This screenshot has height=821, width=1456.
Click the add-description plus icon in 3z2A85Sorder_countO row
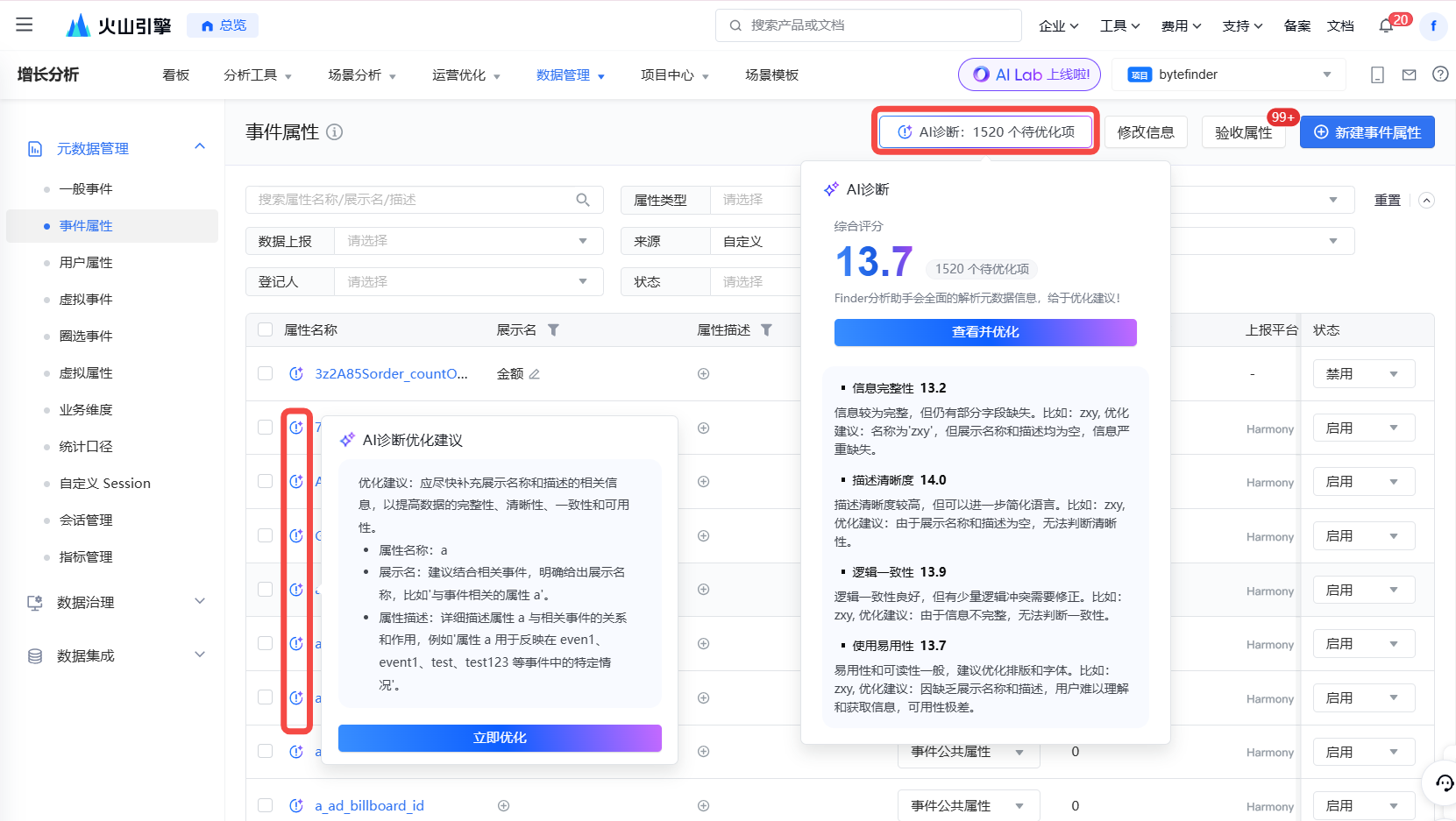point(703,374)
